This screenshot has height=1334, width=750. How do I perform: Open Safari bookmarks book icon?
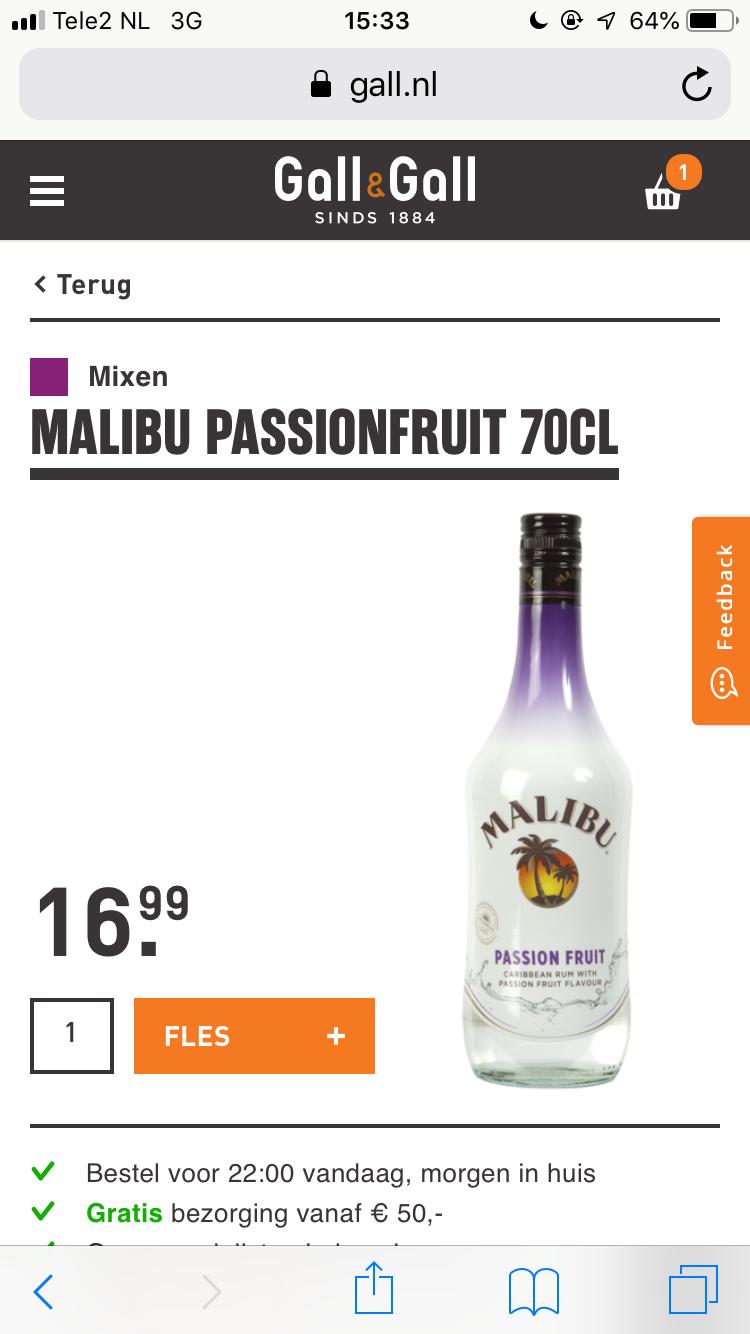click(x=533, y=1291)
